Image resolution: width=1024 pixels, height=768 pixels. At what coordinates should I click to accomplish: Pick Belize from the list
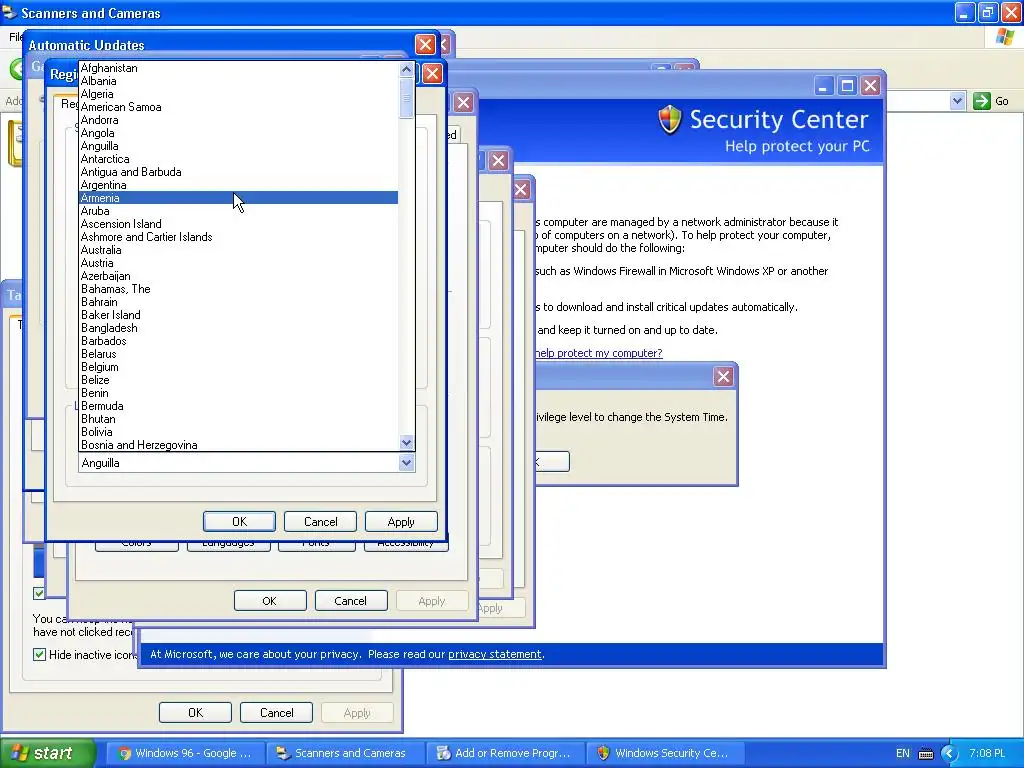(238, 380)
